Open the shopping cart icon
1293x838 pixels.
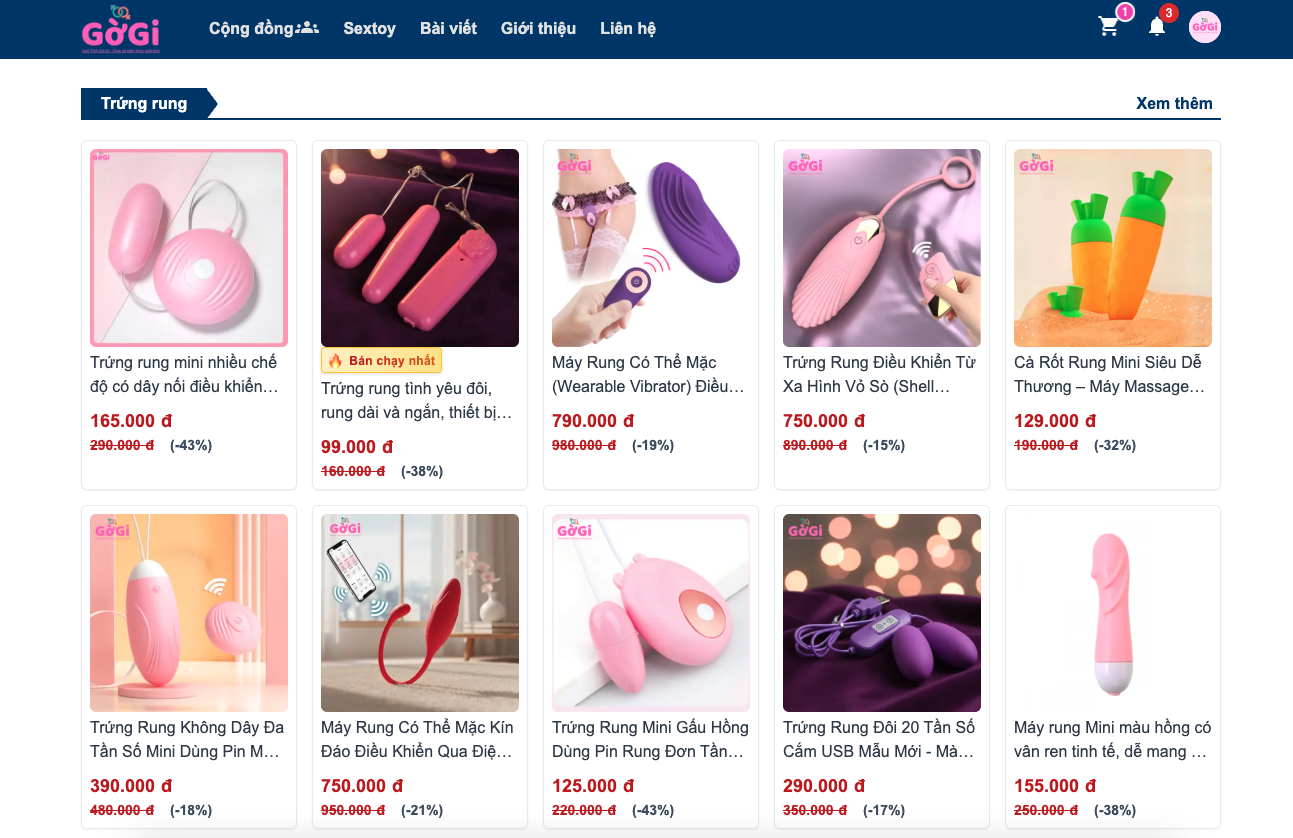1109,27
